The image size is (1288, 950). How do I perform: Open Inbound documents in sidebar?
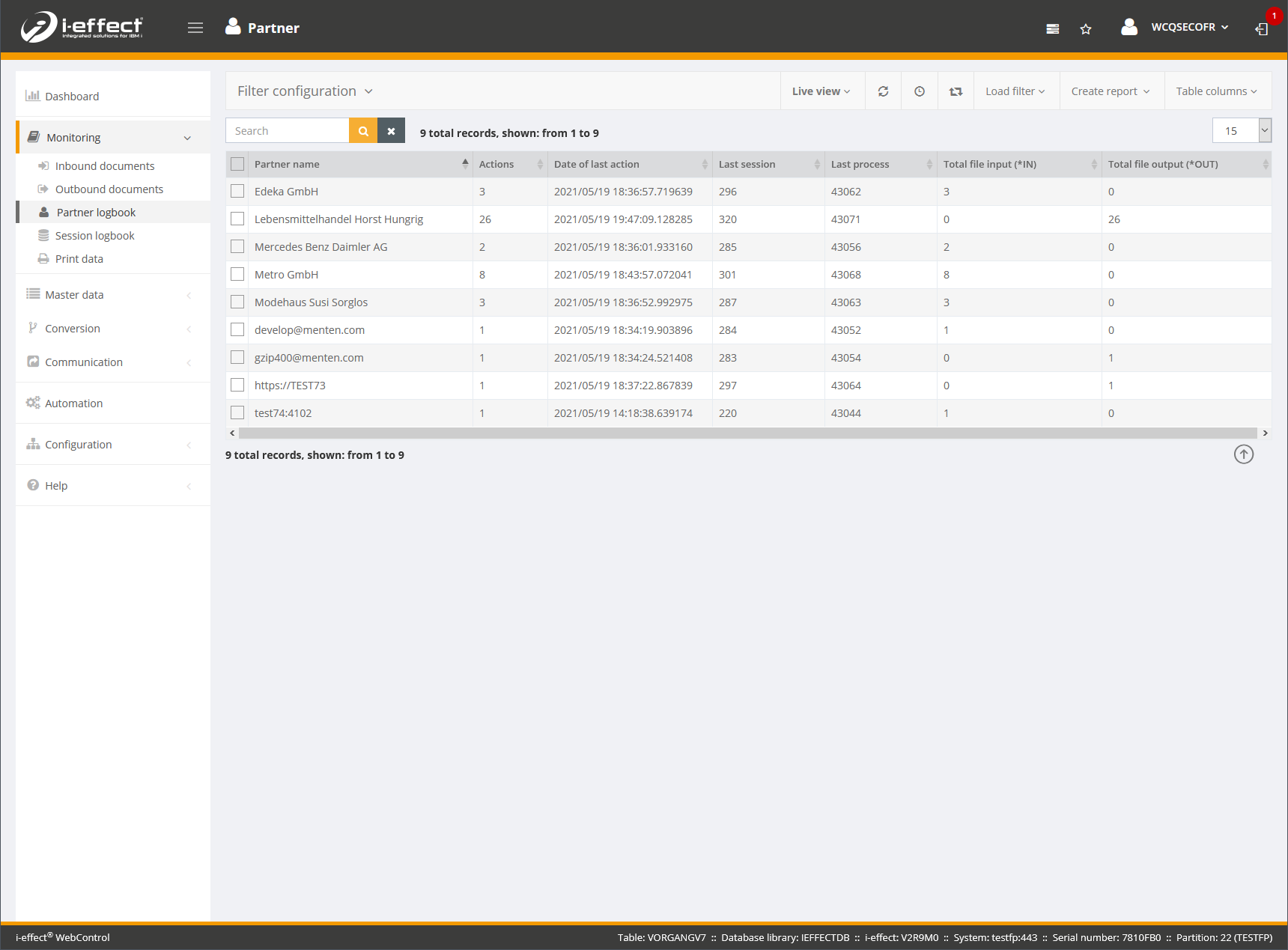point(104,166)
